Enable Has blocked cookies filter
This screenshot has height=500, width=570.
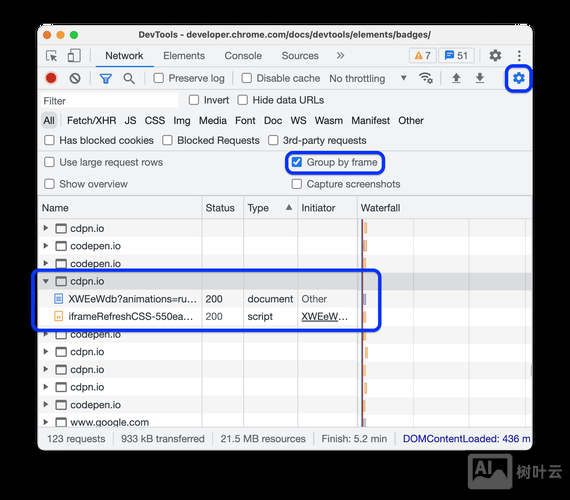tap(49, 140)
